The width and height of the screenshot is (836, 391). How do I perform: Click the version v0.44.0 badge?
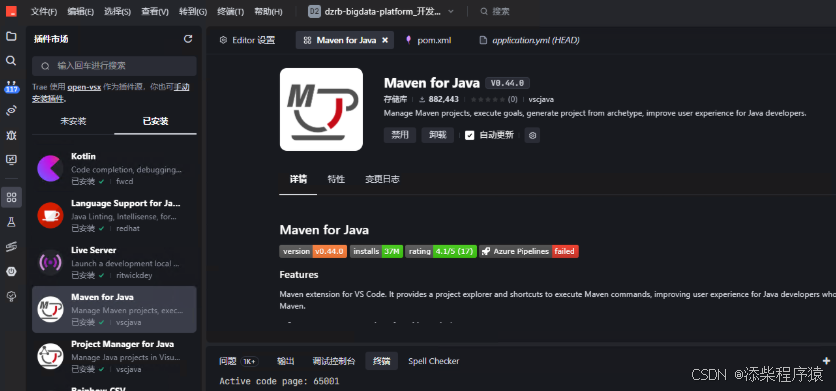[314, 251]
